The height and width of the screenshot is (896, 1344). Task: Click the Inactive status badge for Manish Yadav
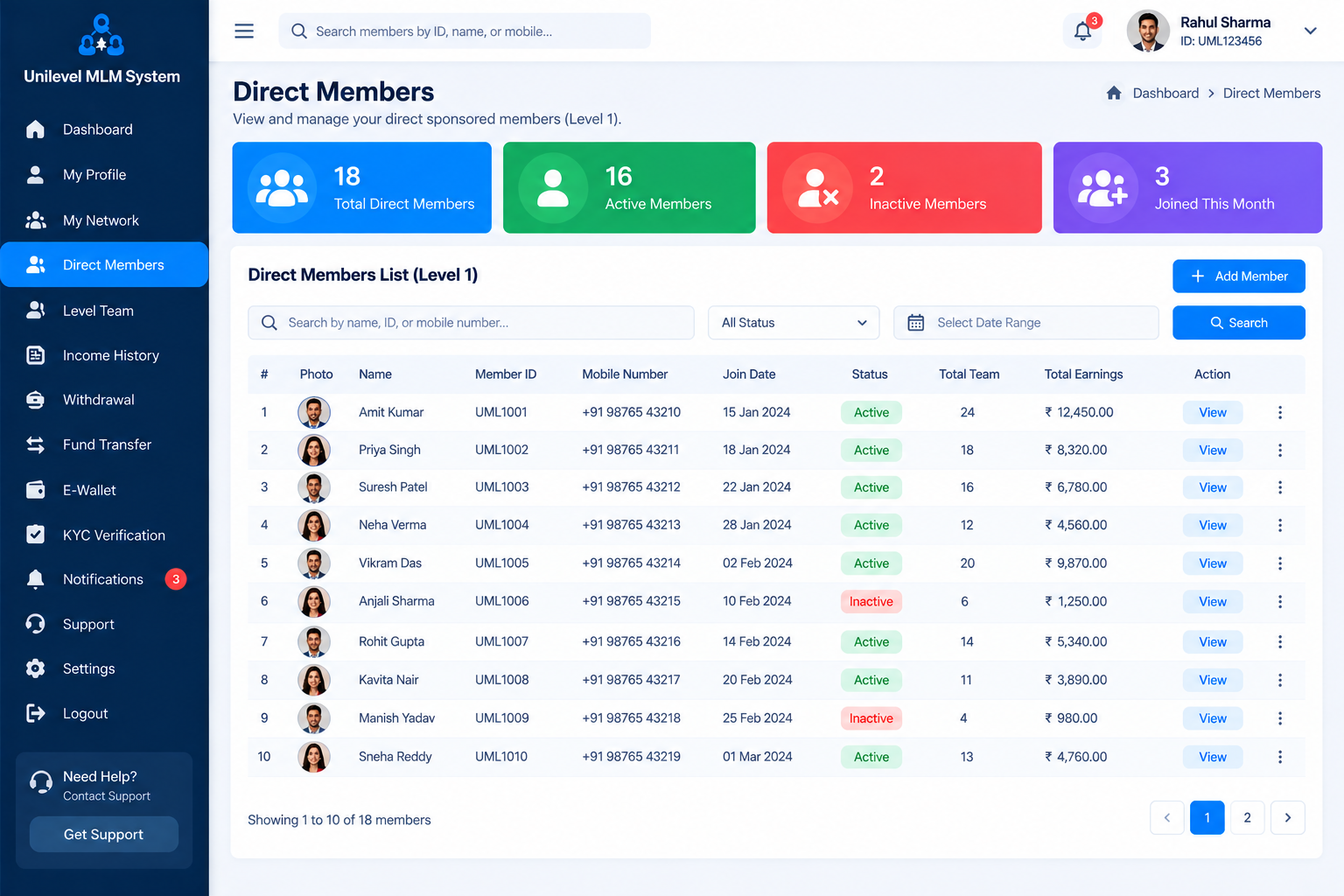(x=871, y=718)
